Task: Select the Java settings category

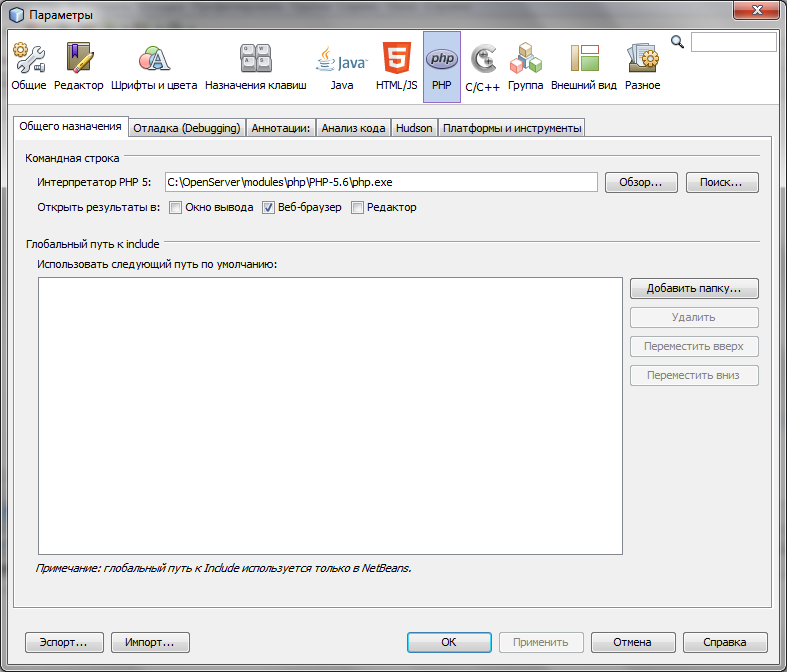Action: pos(342,66)
